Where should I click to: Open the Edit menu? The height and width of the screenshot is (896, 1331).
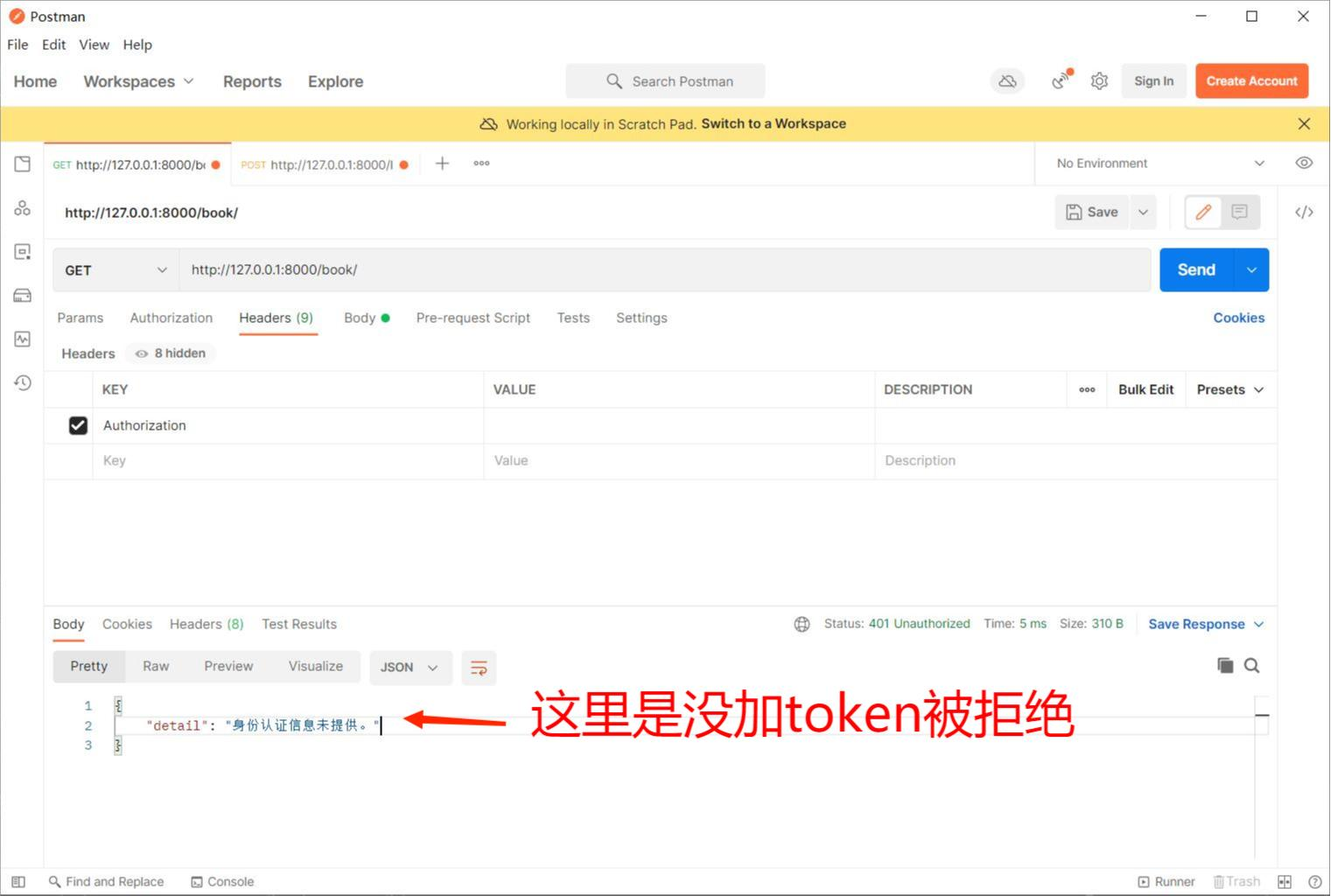click(53, 45)
